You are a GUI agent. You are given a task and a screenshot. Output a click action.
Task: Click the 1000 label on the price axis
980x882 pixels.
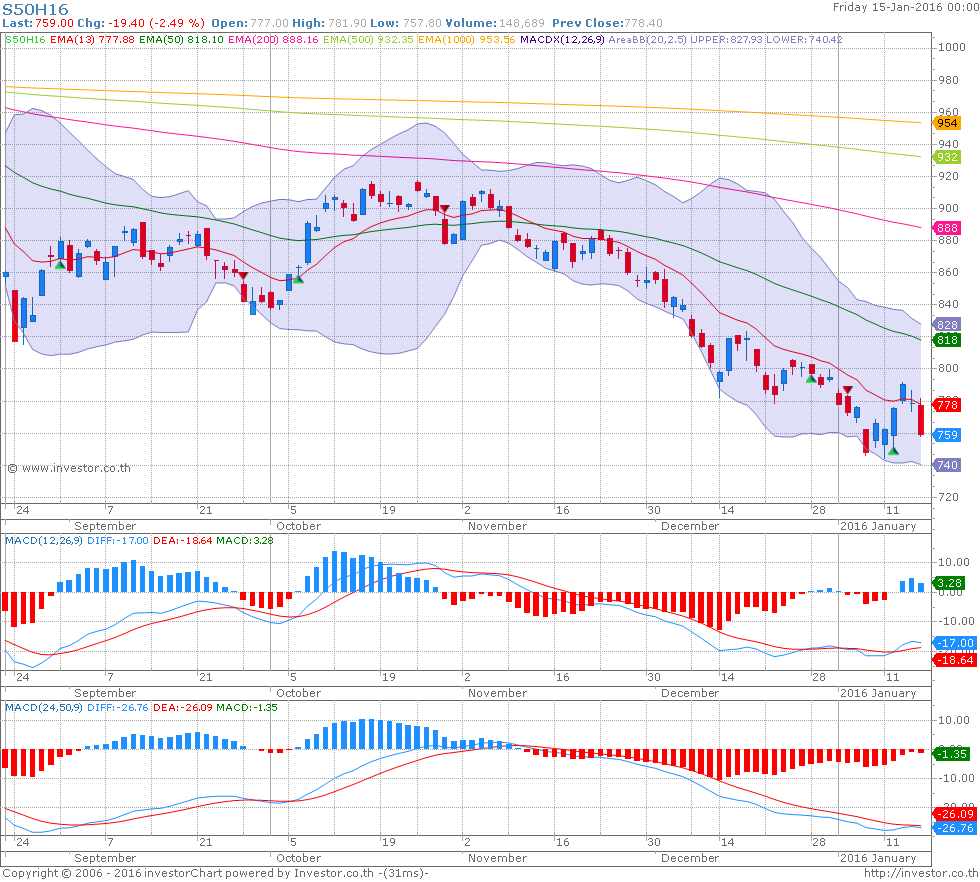pos(952,48)
